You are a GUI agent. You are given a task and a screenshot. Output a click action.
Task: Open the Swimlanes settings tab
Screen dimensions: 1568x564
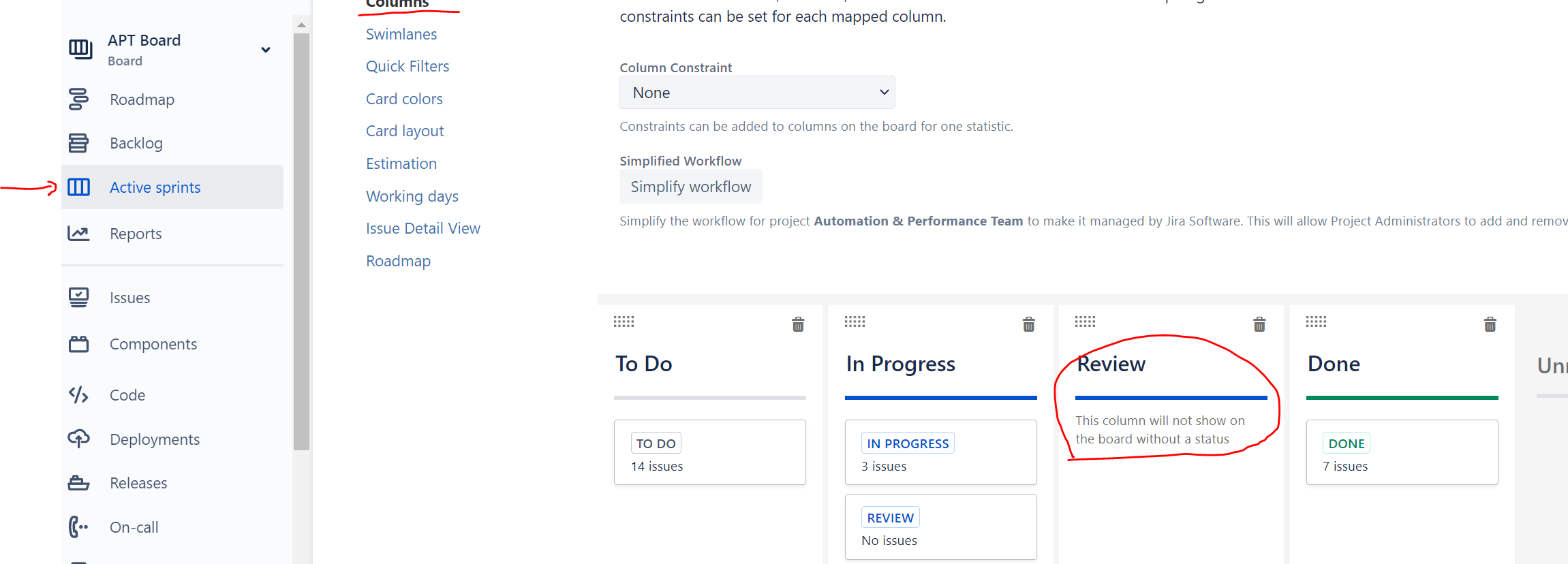pyautogui.click(x=401, y=34)
